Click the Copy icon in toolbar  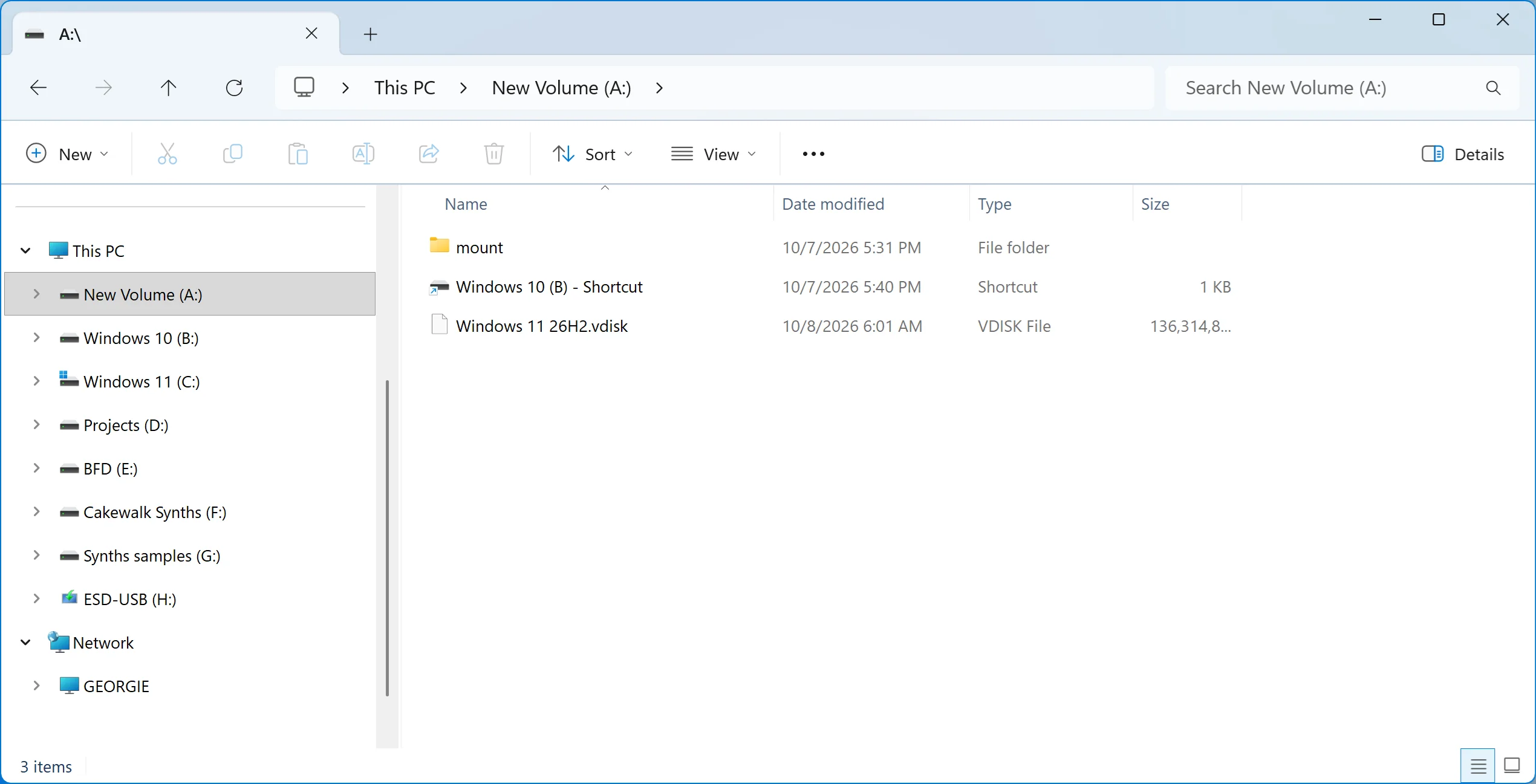pos(233,154)
